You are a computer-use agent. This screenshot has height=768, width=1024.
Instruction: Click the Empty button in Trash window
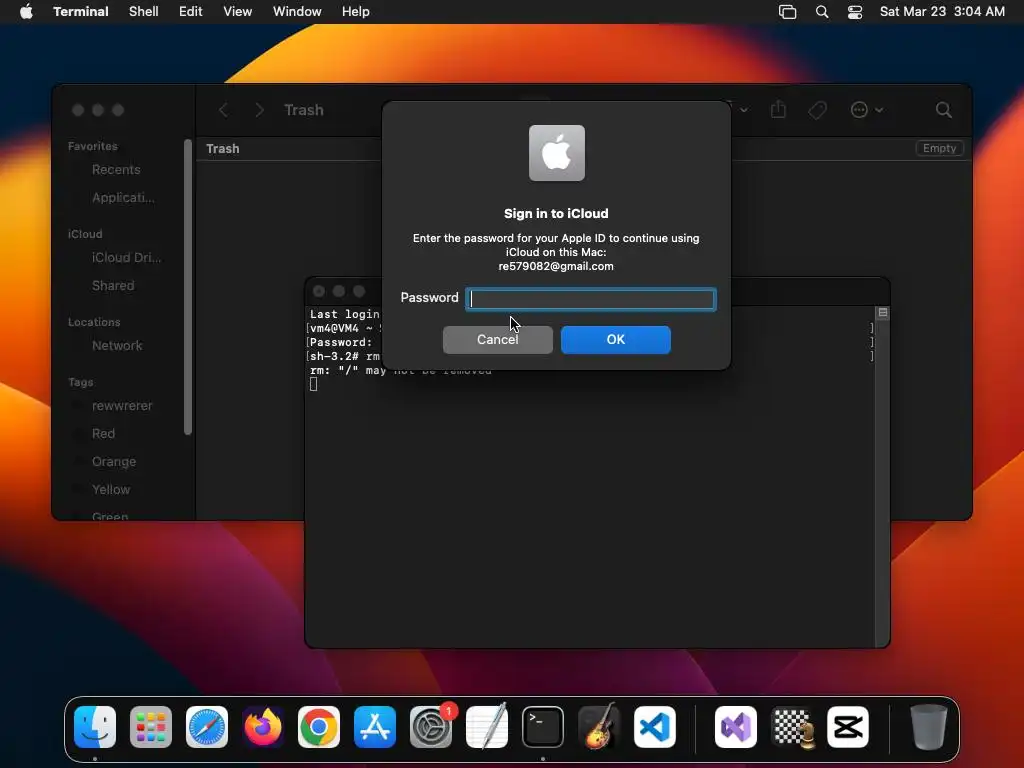click(939, 148)
